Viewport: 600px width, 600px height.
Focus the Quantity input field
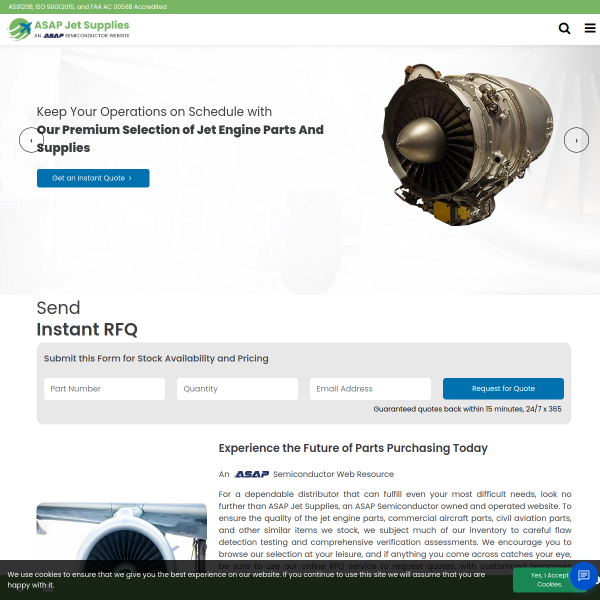click(237, 389)
